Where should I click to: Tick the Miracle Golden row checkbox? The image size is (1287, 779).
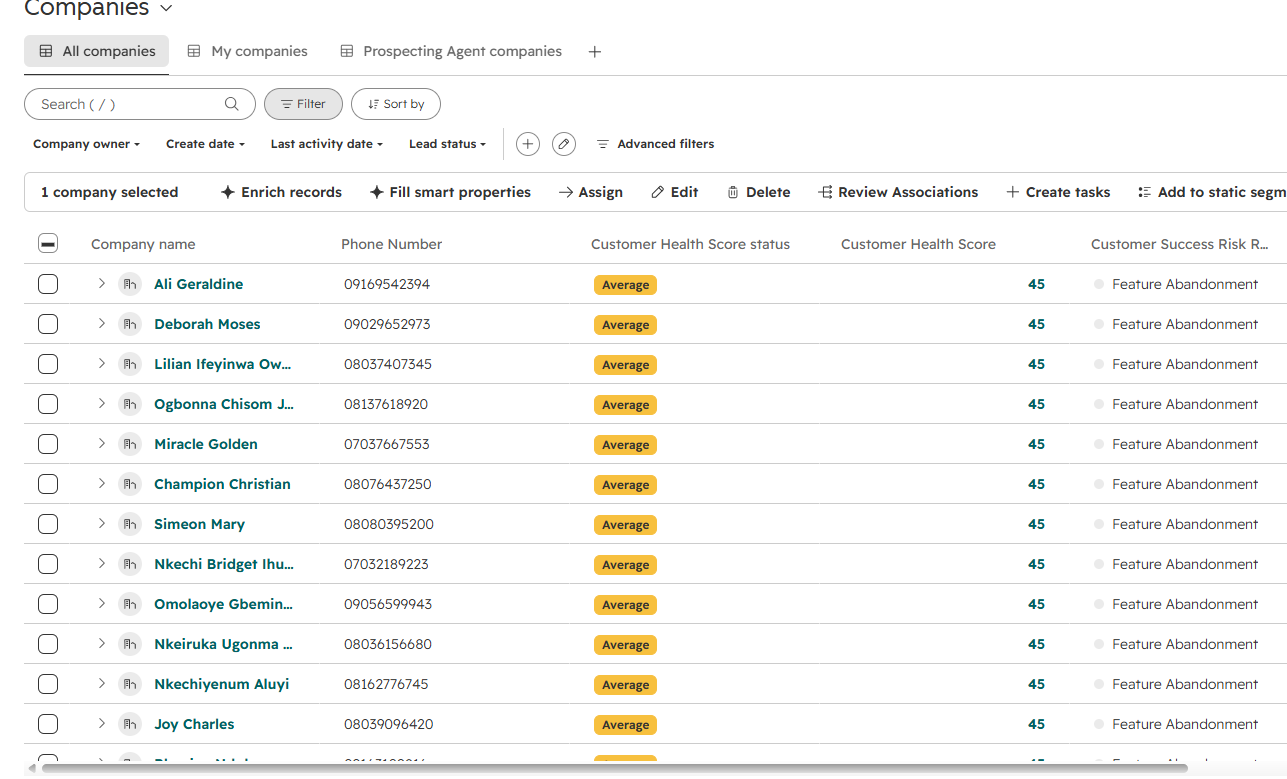point(48,444)
